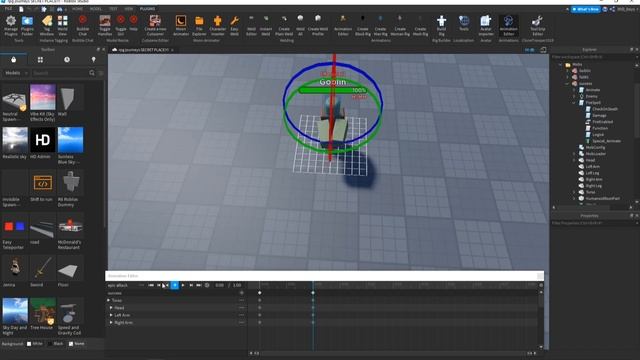
Task: Select the first summary keyframe diamond
Action: (260, 293)
